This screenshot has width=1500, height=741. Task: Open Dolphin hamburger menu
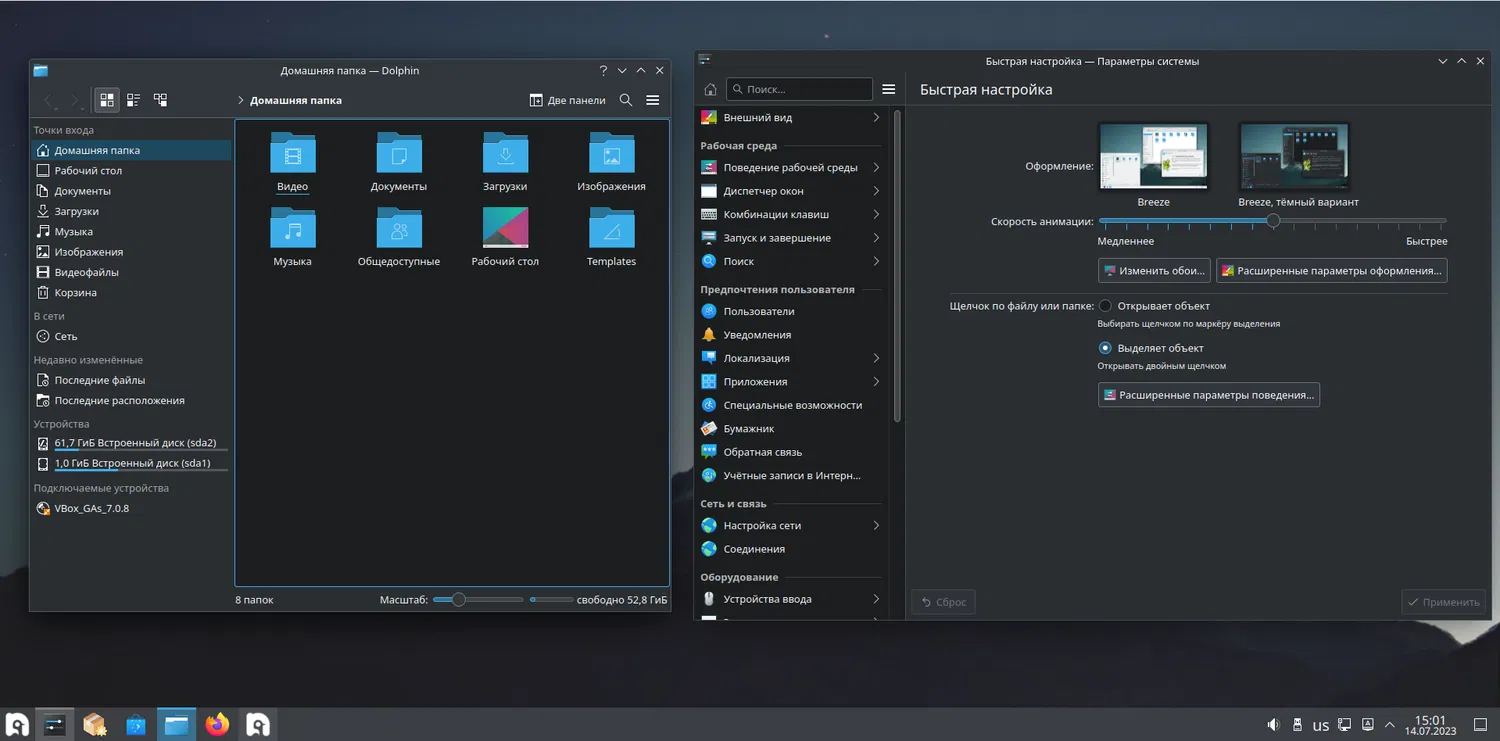(653, 100)
